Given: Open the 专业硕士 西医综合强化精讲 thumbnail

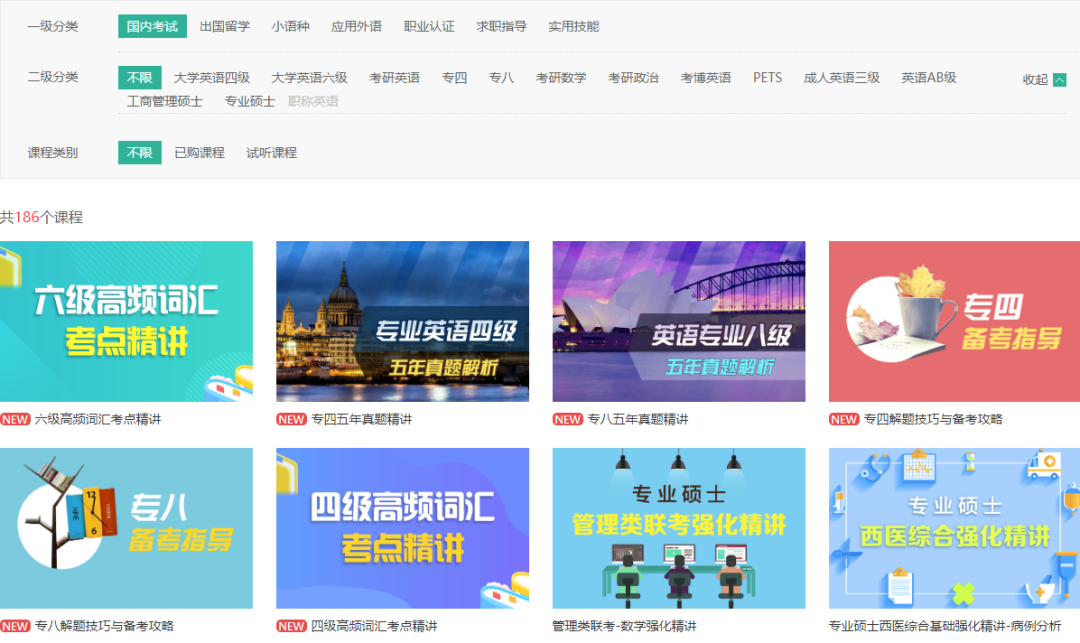Looking at the screenshot, I should pos(954,528).
